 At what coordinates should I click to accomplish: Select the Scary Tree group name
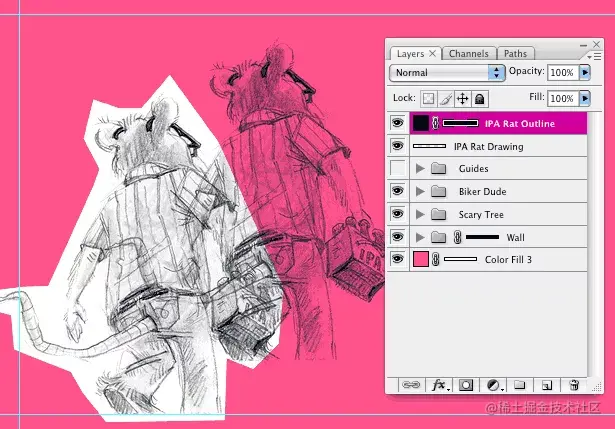click(x=481, y=214)
